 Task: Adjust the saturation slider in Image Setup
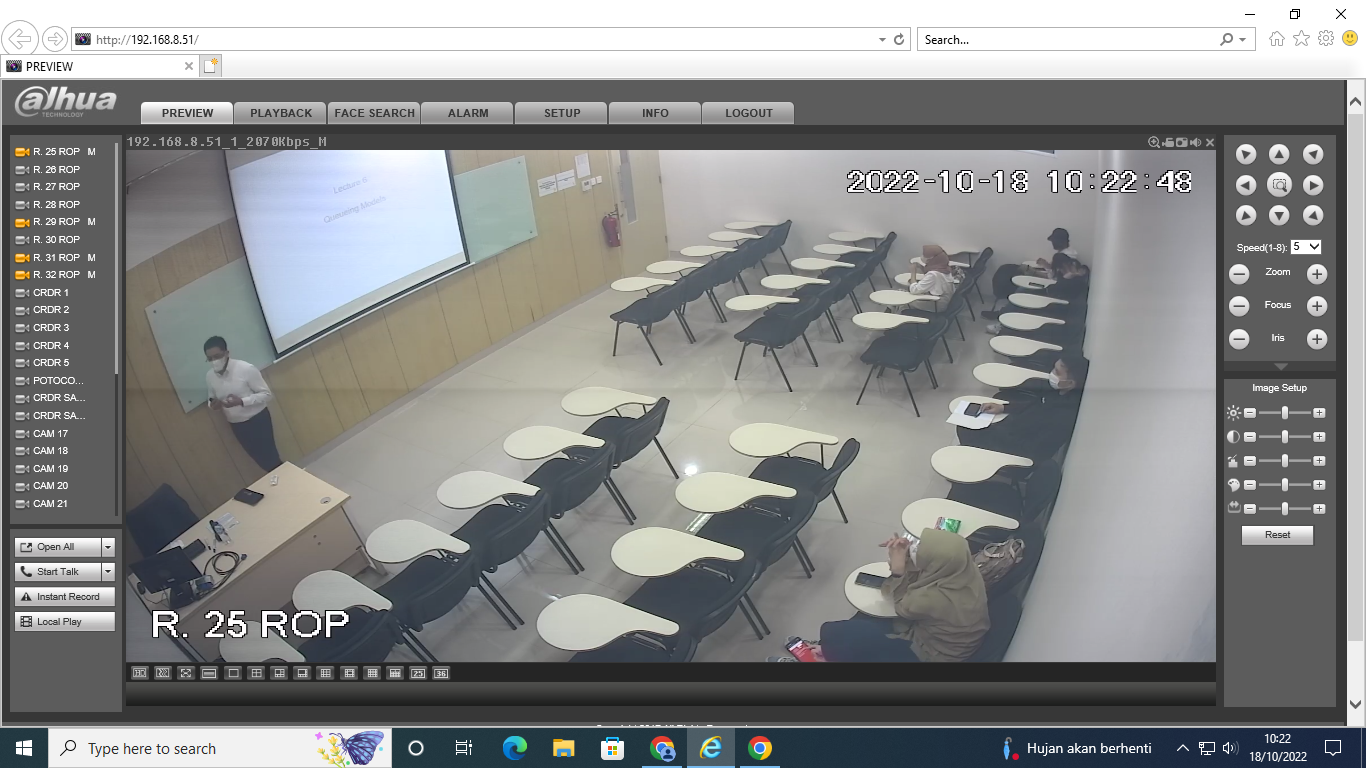click(1284, 461)
